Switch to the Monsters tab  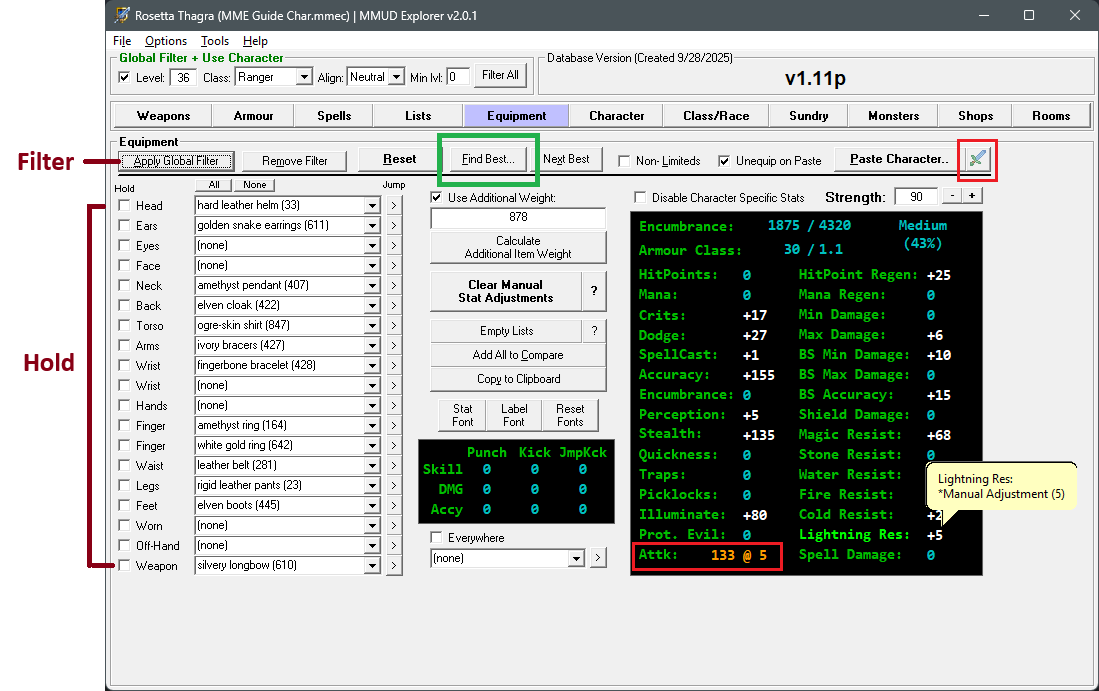(x=893, y=116)
